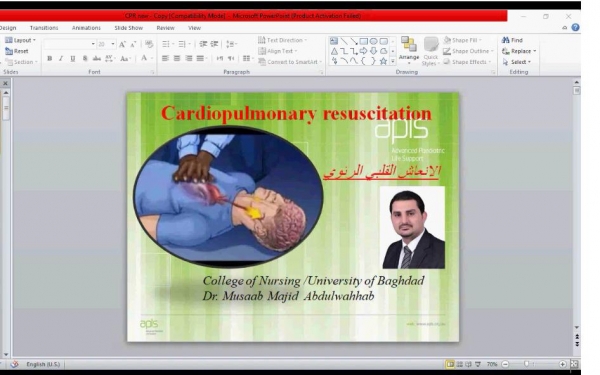This screenshot has height=375, width=600.
Task: Open the Layout dropdown
Action: 20,40
